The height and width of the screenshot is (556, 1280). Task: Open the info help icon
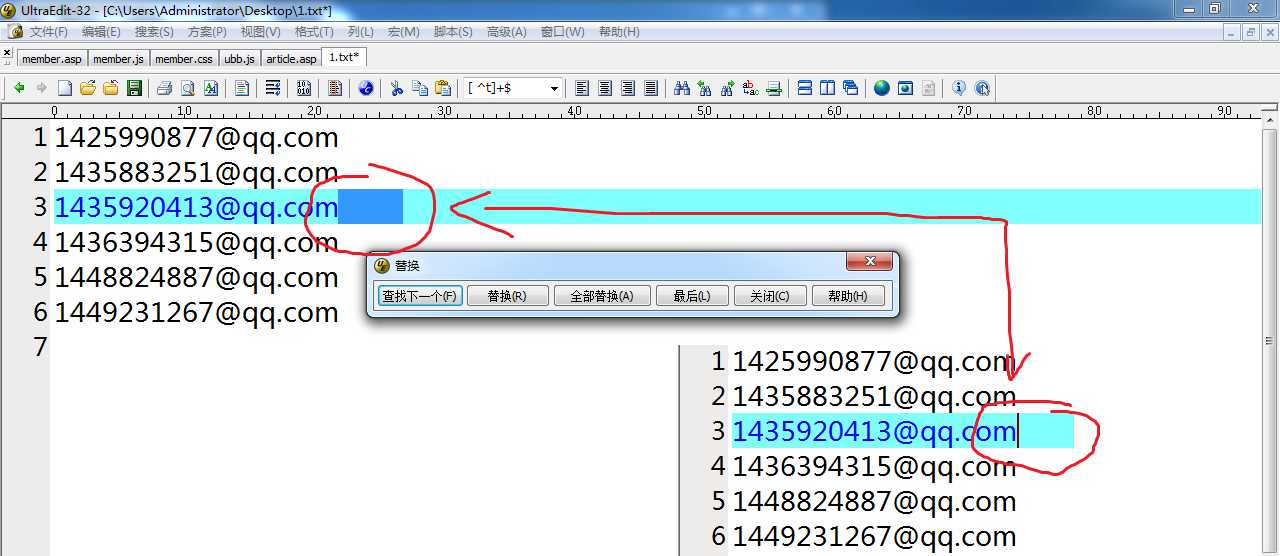958,88
